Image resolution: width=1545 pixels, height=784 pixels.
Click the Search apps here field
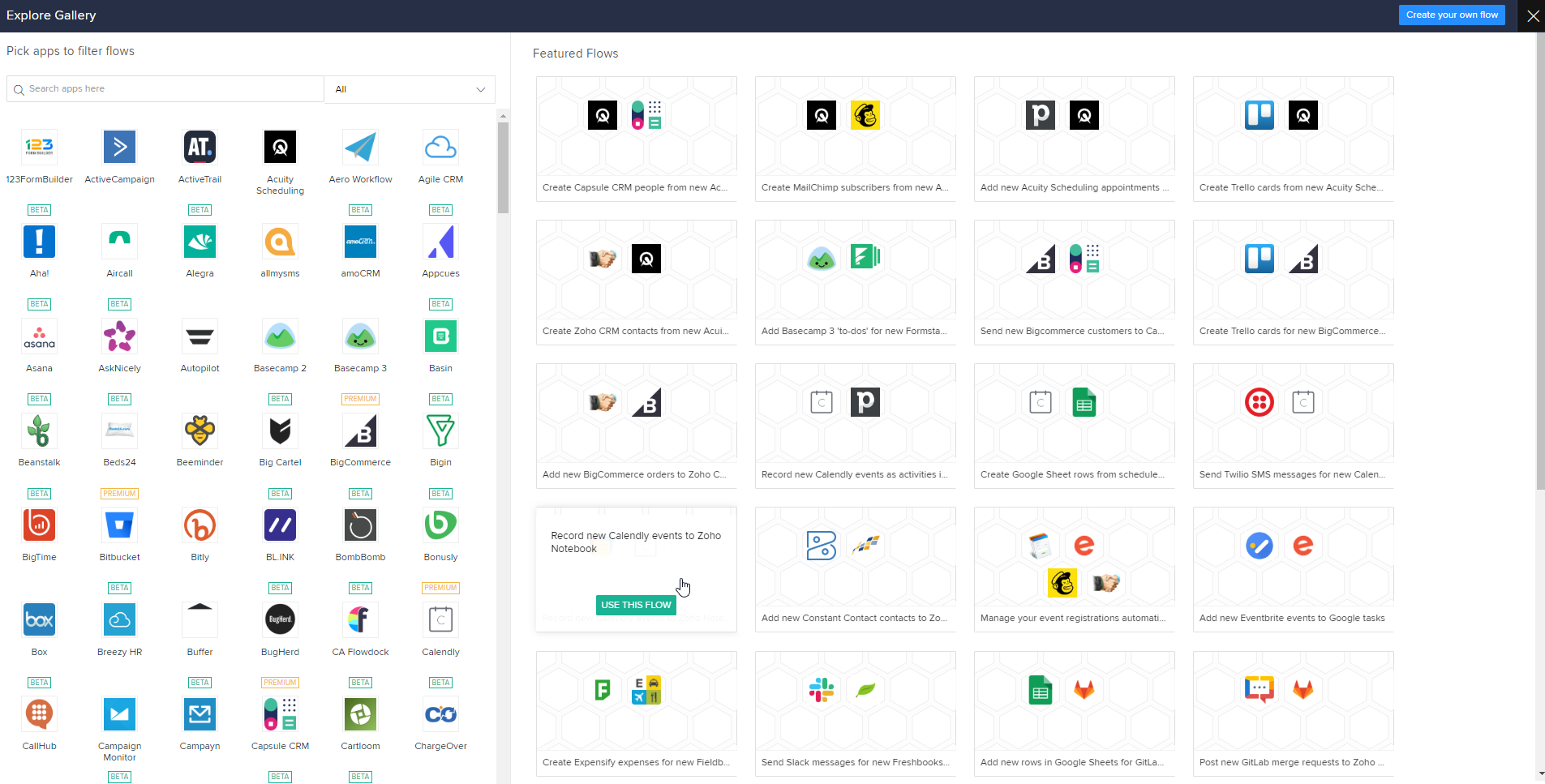[x=165, y=89]
